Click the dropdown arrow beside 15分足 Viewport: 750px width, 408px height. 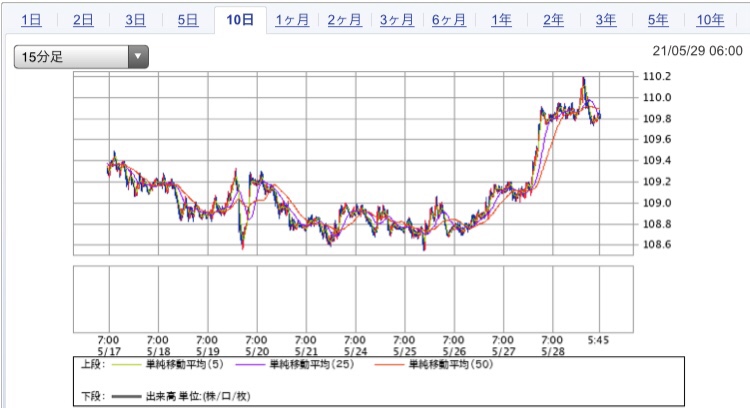[x=138, y=57]
